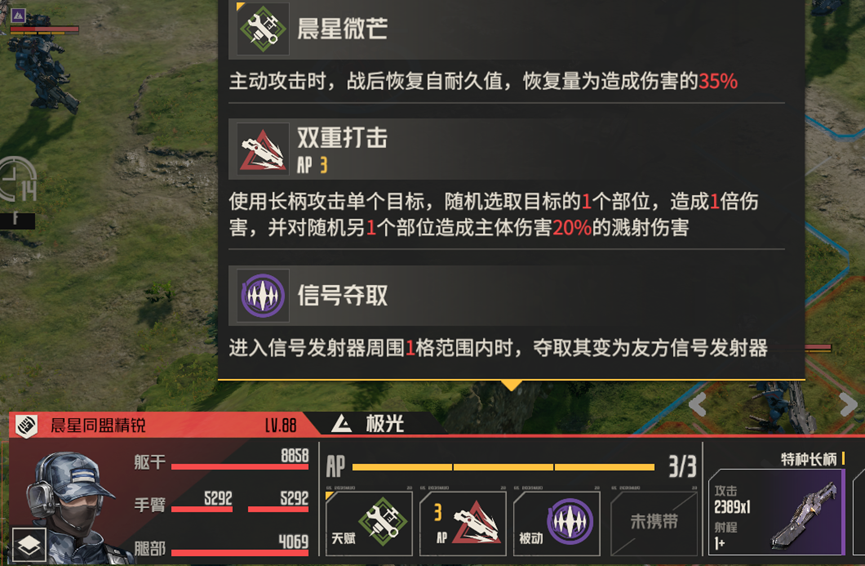Click the 躯干 torso durability bar
The width and height of the screenshot is (865, 566).
[239, 467]
